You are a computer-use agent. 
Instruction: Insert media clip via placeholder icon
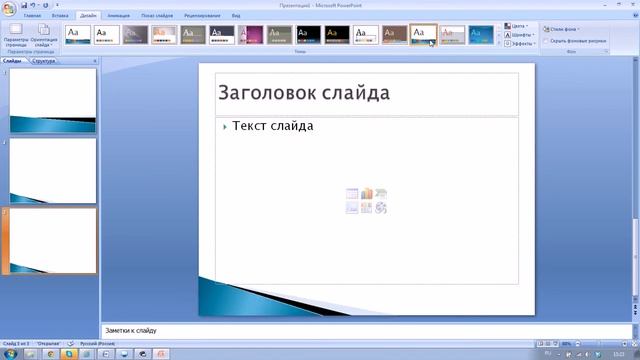coord(381,208)
